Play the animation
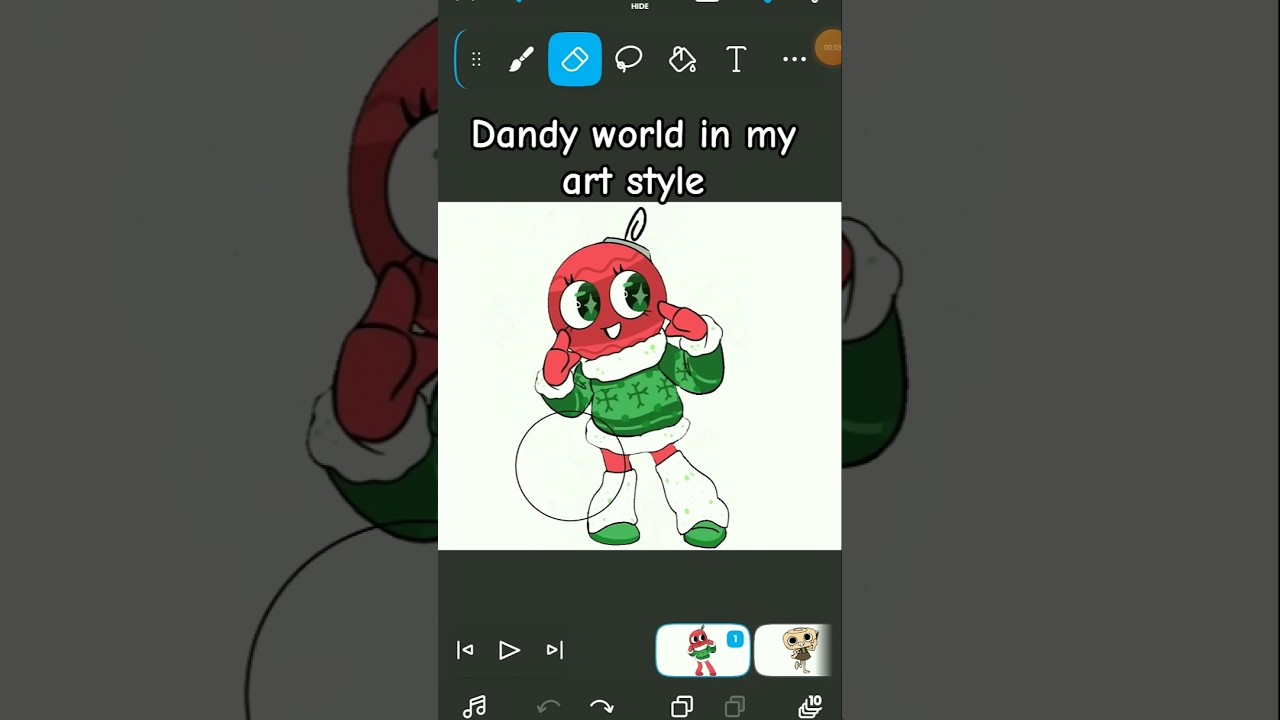Viewport: 1280px width, 720px height. (x=509, y=650)
